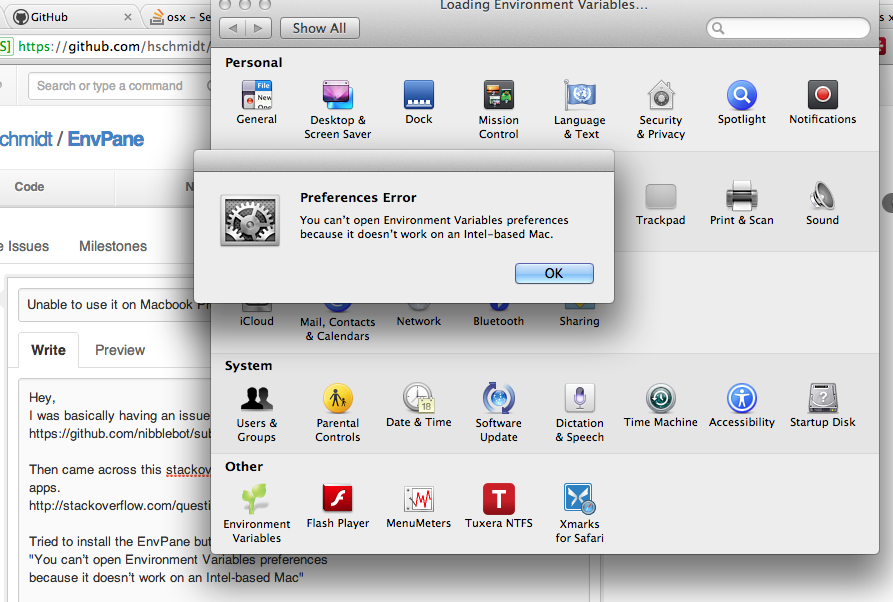Screen dimensions: 893x602
Task: Open Desktop & Screen Saver preferences
Action: tap(338, 110)
